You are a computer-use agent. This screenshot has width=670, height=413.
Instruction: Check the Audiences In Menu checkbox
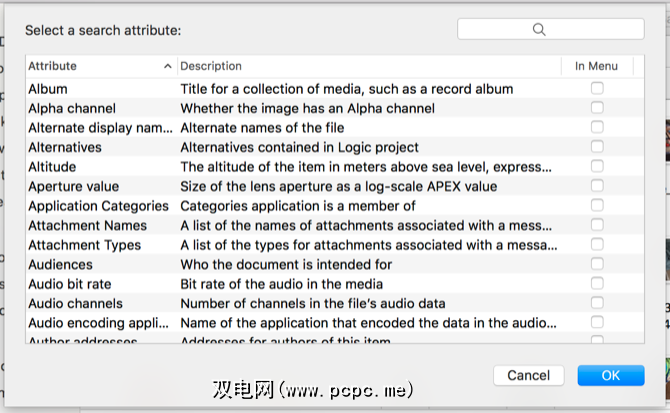(597, 264)
